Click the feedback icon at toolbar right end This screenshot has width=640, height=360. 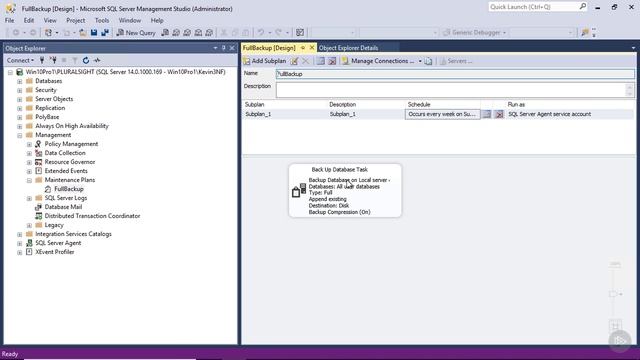pyautogui.click(x=585, y=32)
